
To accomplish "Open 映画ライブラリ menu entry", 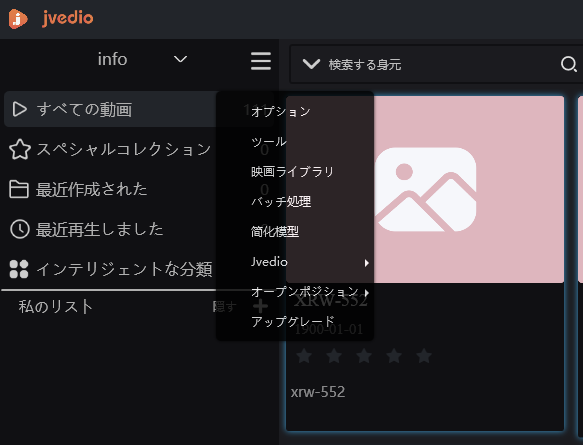I will [x=295, y=172].
